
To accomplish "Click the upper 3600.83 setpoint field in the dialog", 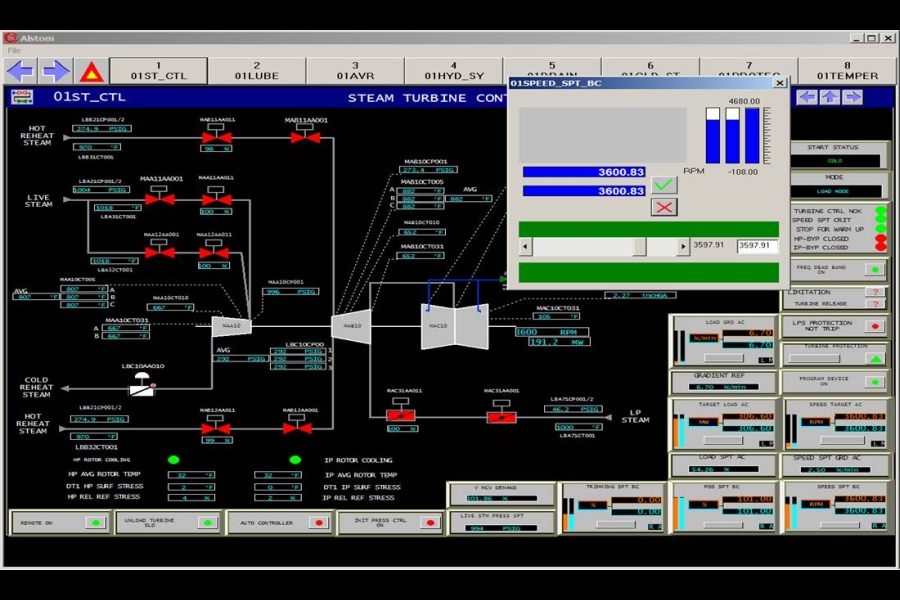I will 584,172.
